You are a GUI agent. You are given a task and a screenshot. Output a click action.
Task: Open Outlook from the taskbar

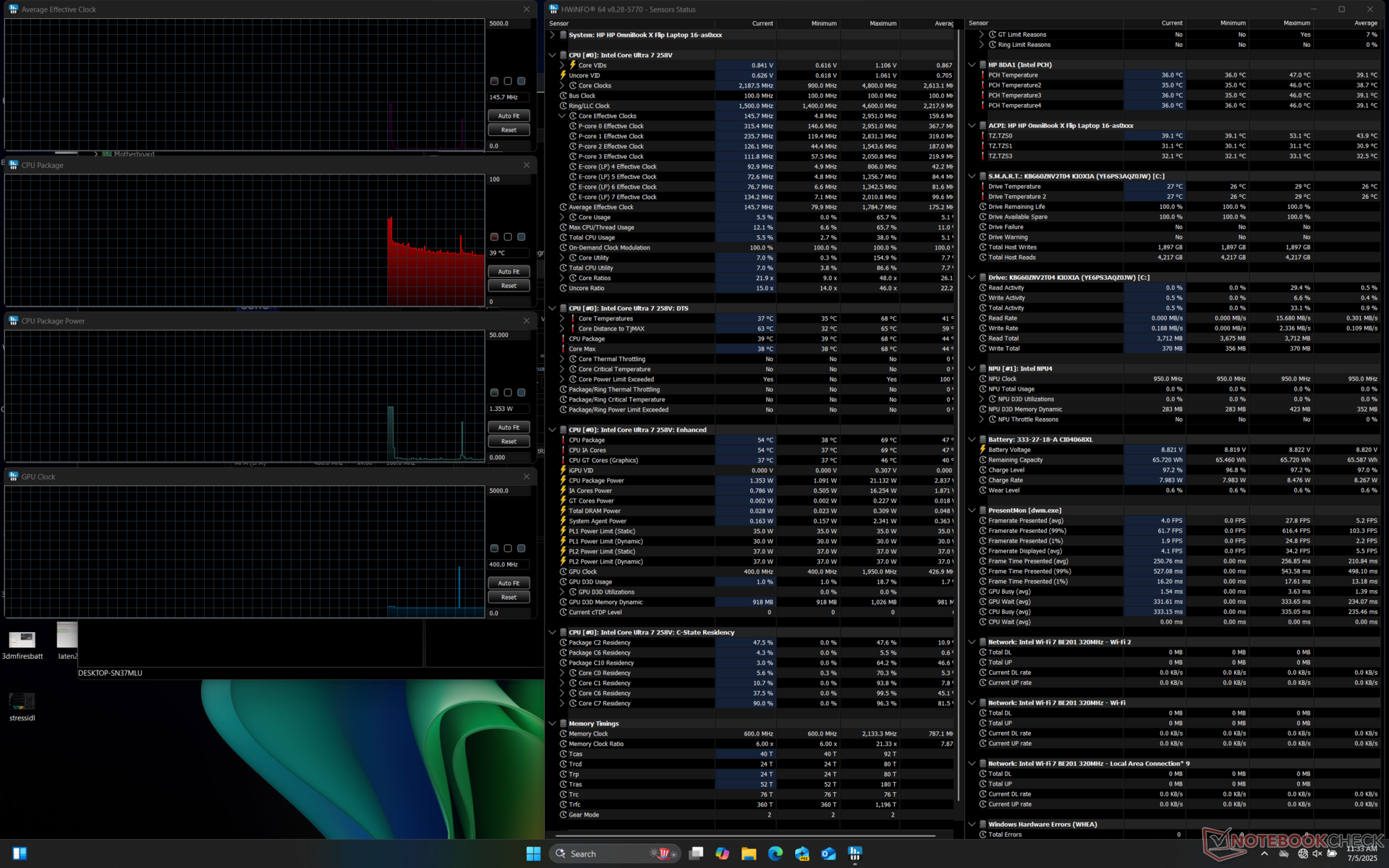[x=828, y=854]
